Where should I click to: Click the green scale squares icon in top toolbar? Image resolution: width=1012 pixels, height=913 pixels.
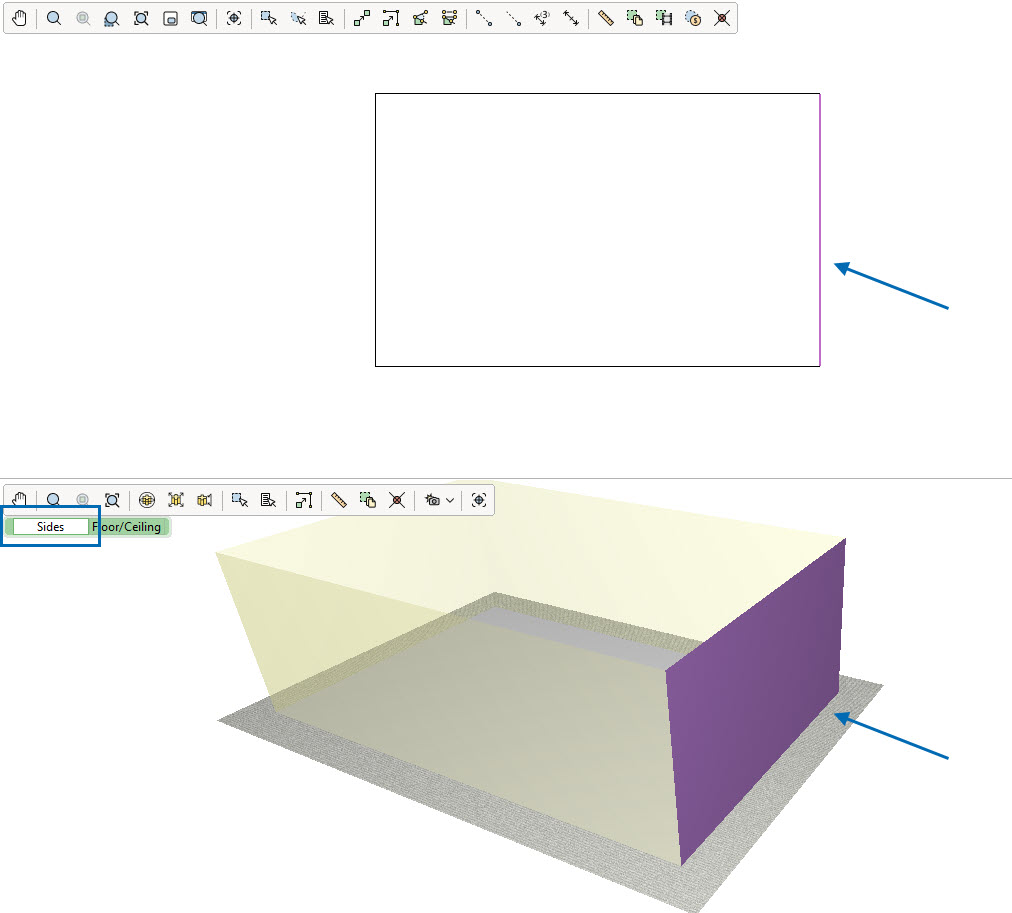(x=361, y=18)
